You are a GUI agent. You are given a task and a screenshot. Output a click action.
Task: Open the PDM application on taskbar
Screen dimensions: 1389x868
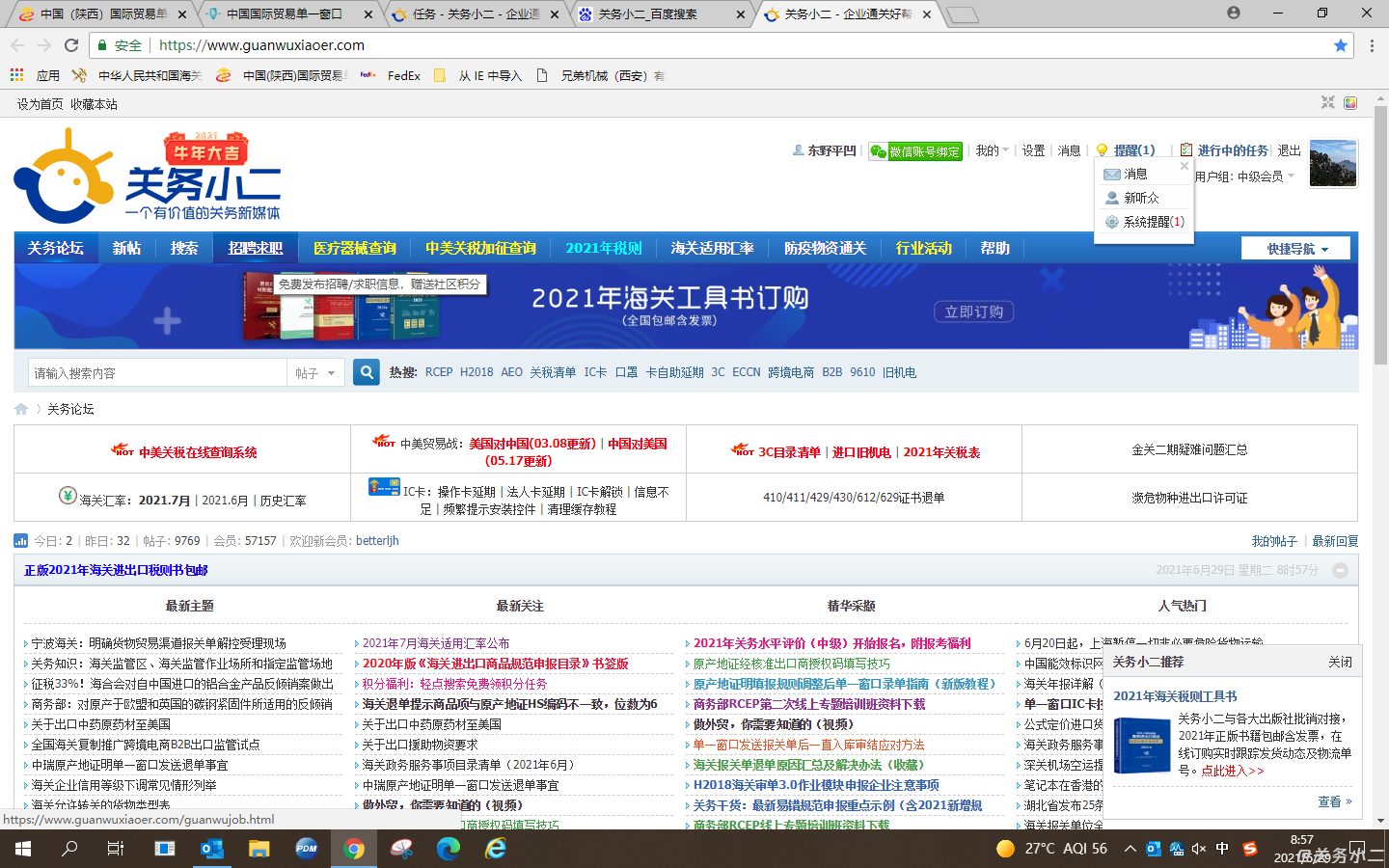click(307, 849)
